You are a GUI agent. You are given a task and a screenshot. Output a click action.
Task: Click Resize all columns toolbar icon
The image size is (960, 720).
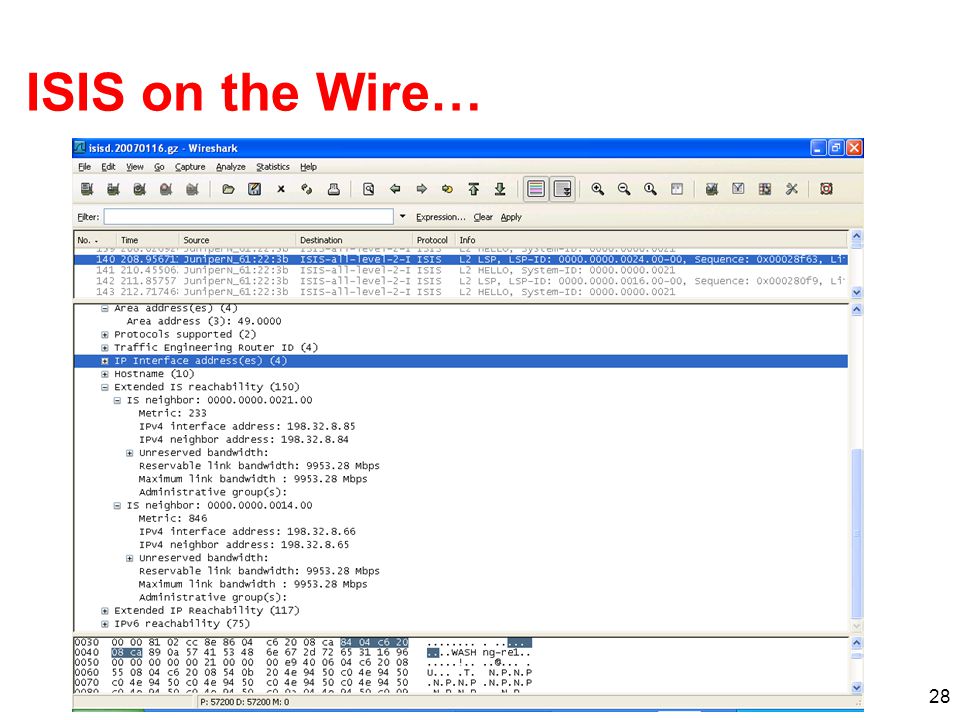tap(677, 189)
